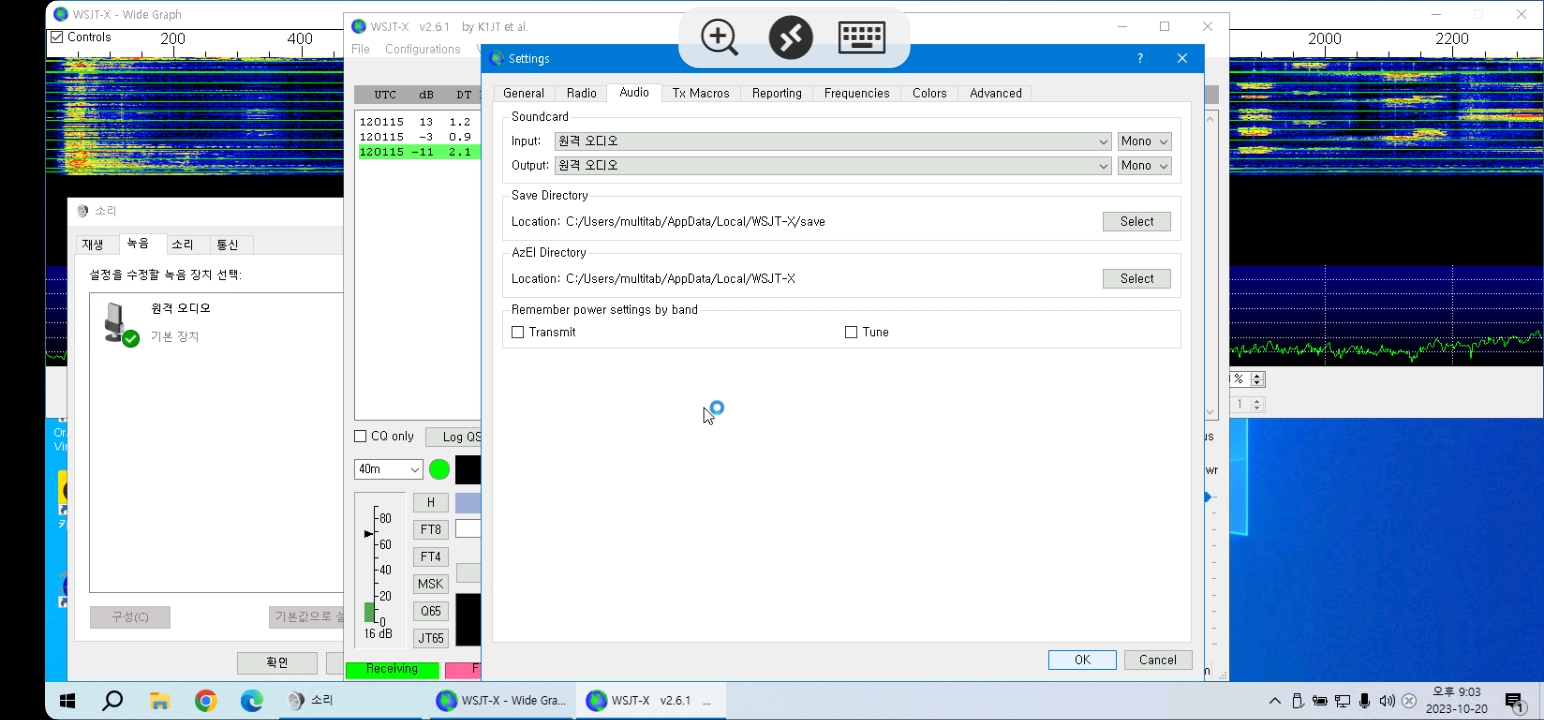Switch to 재생 tab in sound window
Viewport: 1544px width, 720px height.
point(92,244)
